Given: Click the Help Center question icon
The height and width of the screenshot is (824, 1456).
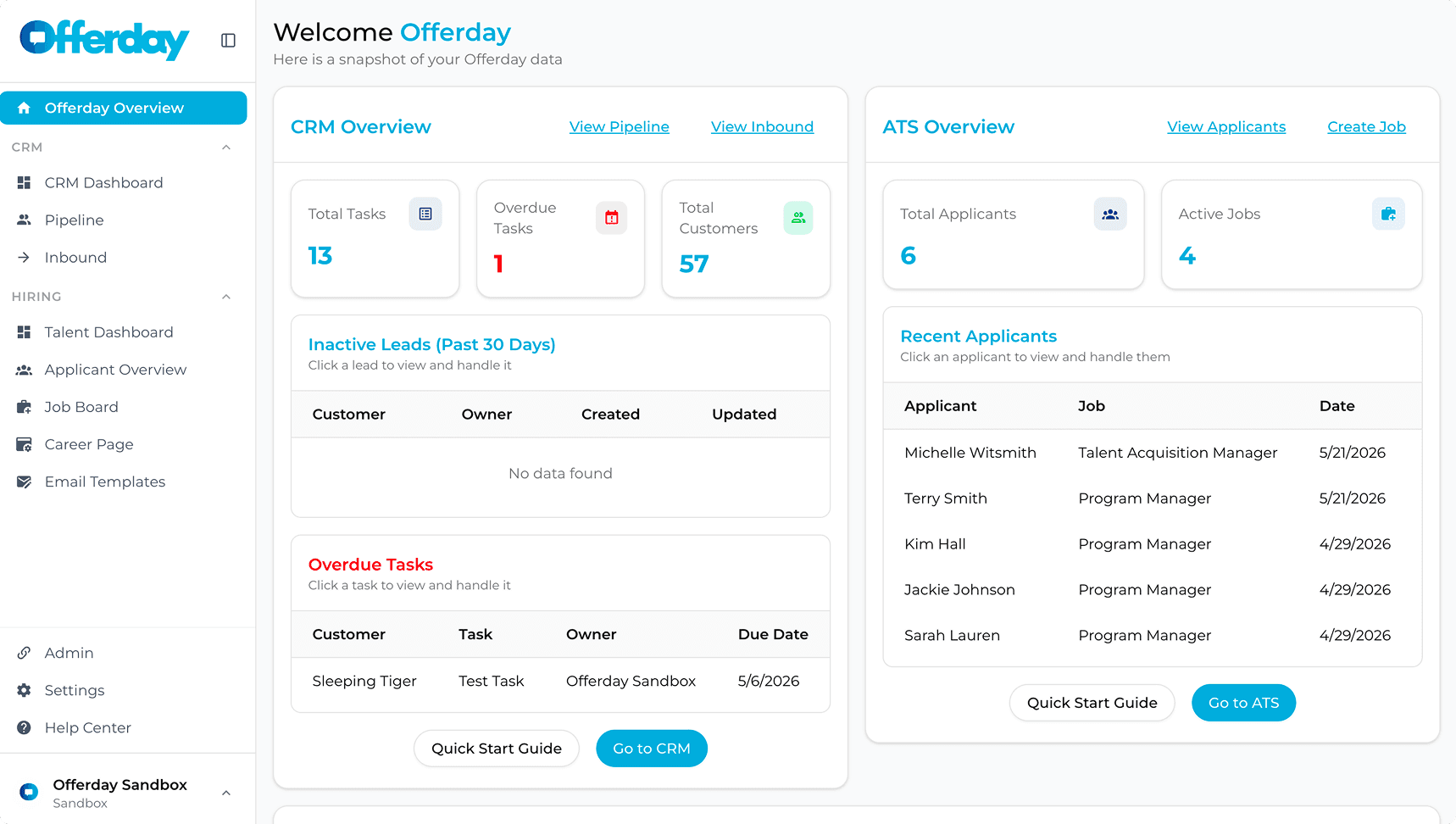Looking at the screenshot, I should [x=24, y=727].
